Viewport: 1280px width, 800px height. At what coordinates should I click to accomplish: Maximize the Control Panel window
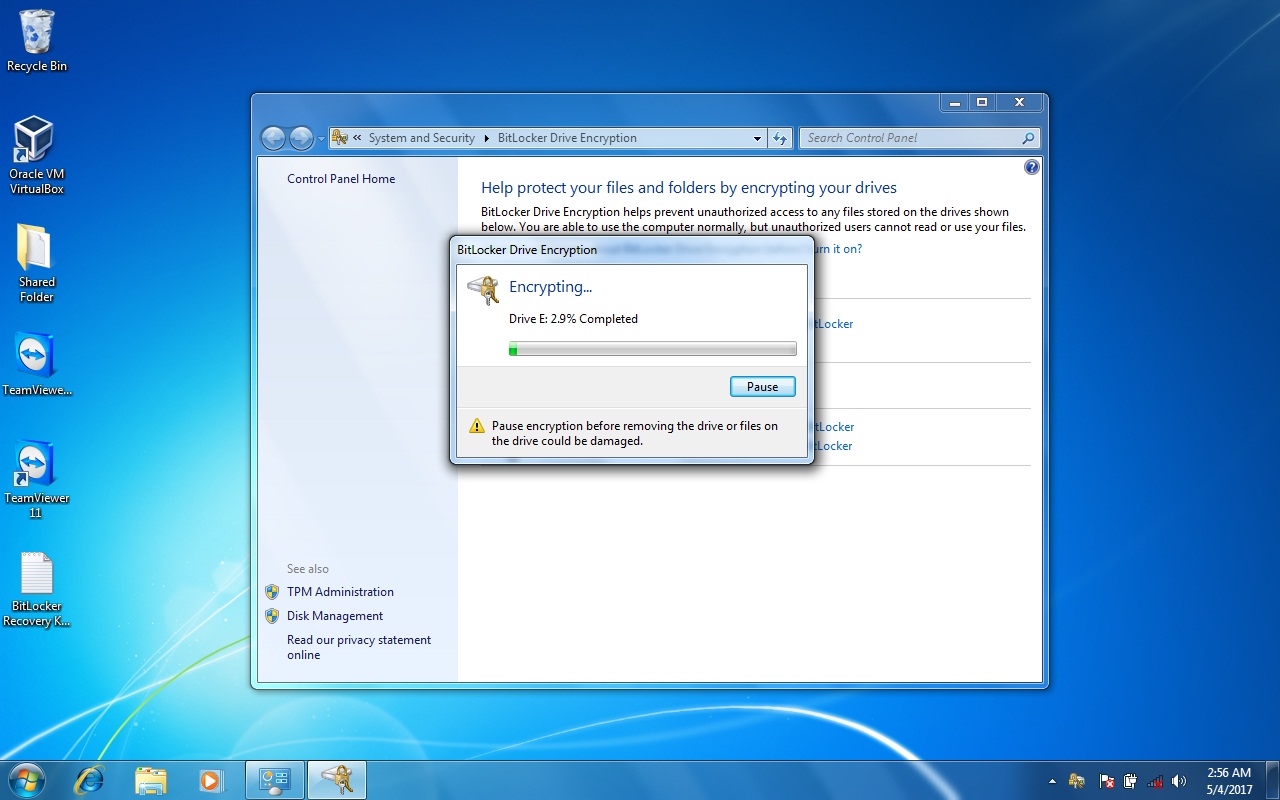(982, 102)
